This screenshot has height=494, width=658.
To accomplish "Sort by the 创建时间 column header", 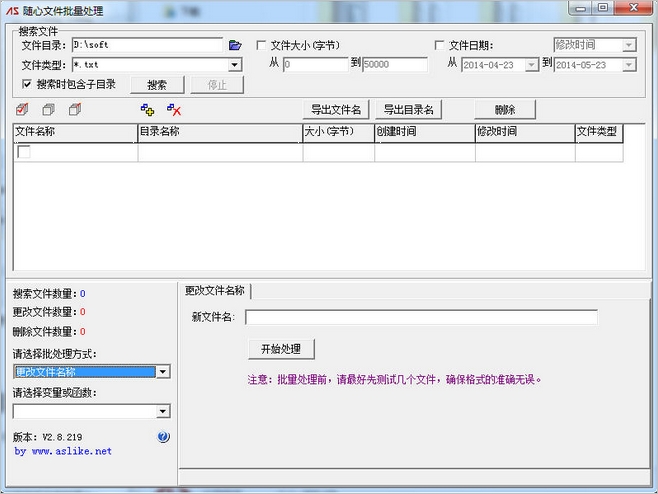I will point(425,132).
